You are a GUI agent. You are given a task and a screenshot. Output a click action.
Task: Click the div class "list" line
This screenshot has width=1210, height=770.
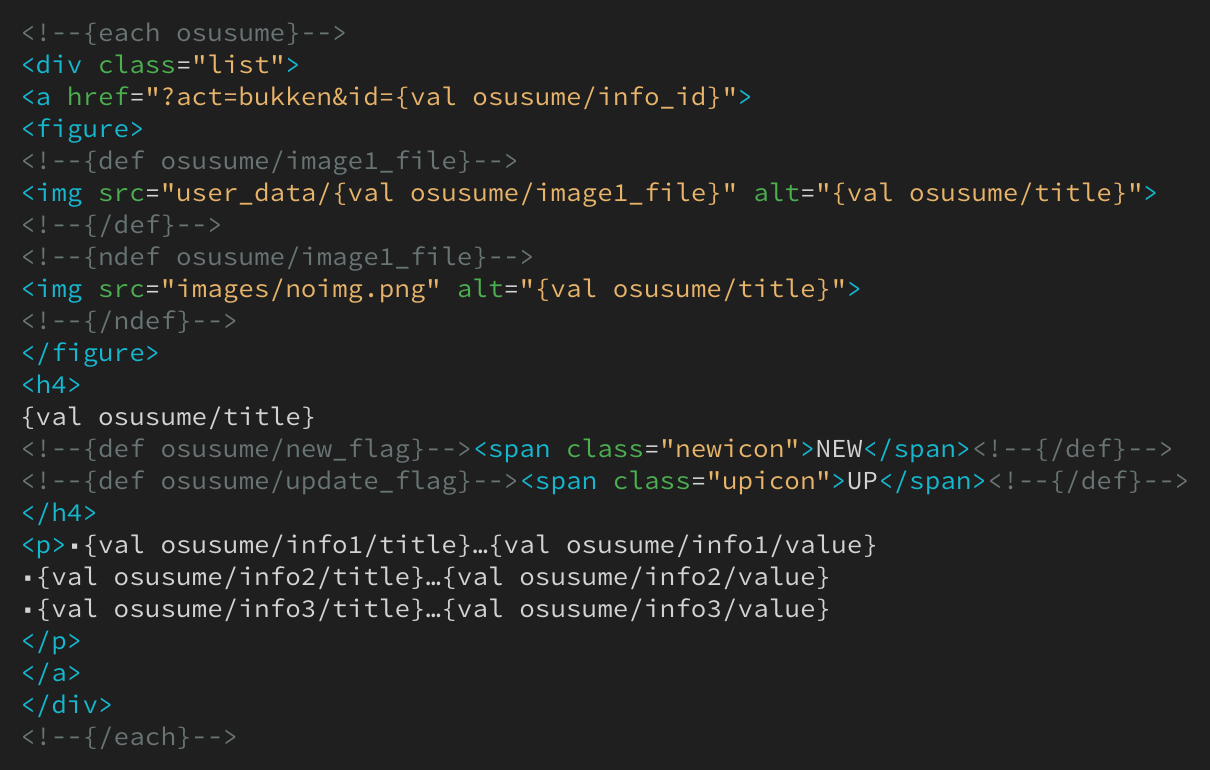(x=161, y=65)
